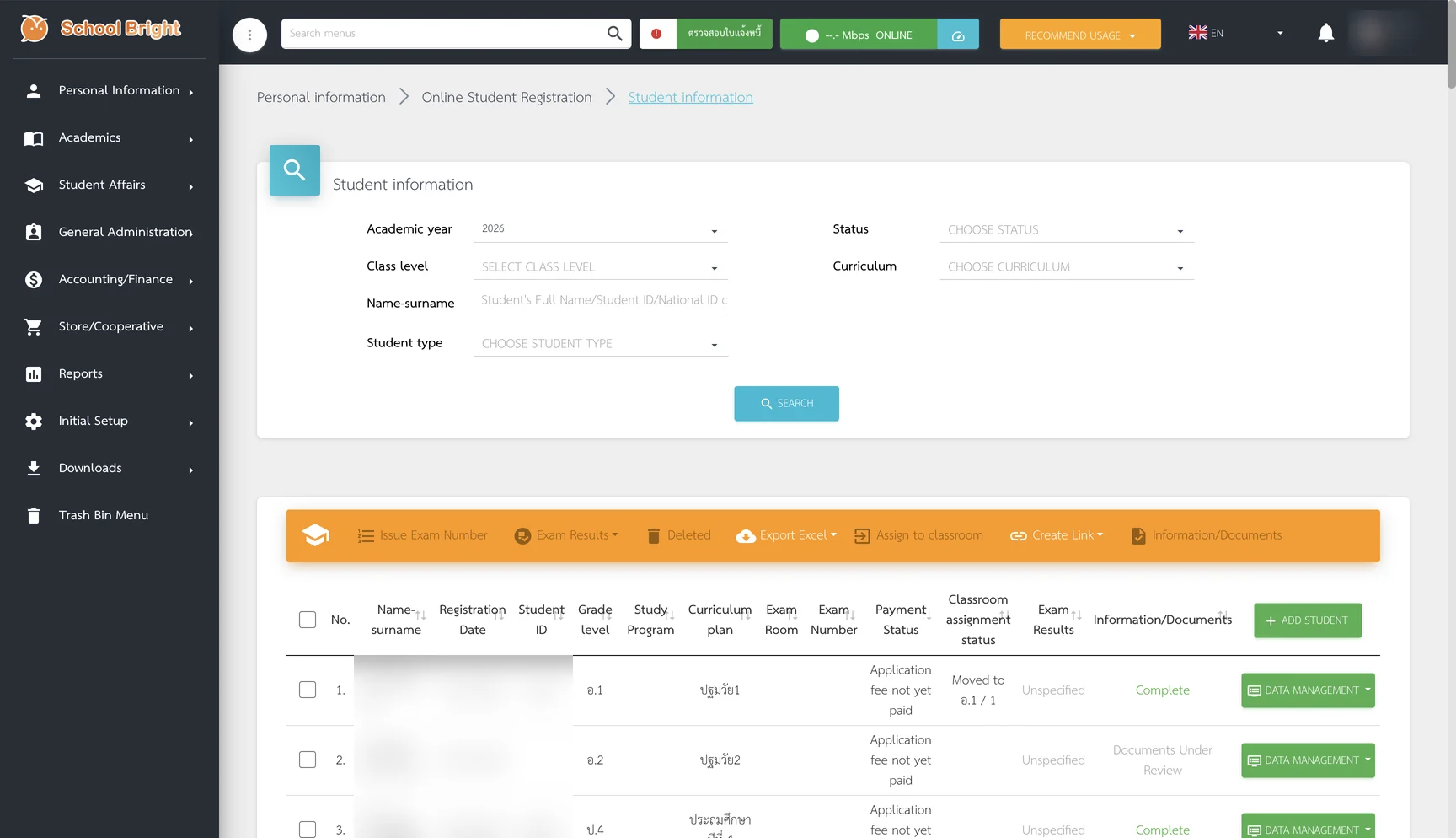
Task: Click the Issue Exam Number list icon
Action: pos(366,536)
